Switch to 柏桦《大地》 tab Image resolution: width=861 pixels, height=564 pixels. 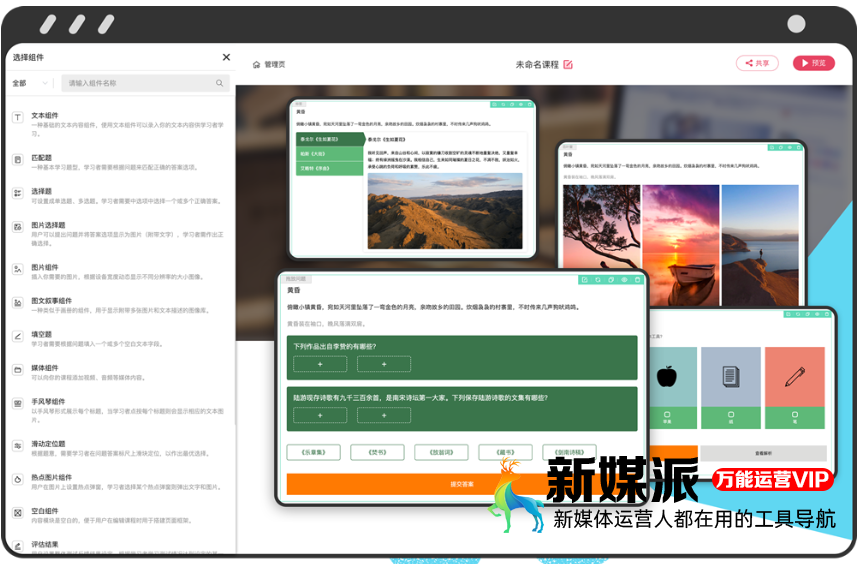tap(329, 154)
